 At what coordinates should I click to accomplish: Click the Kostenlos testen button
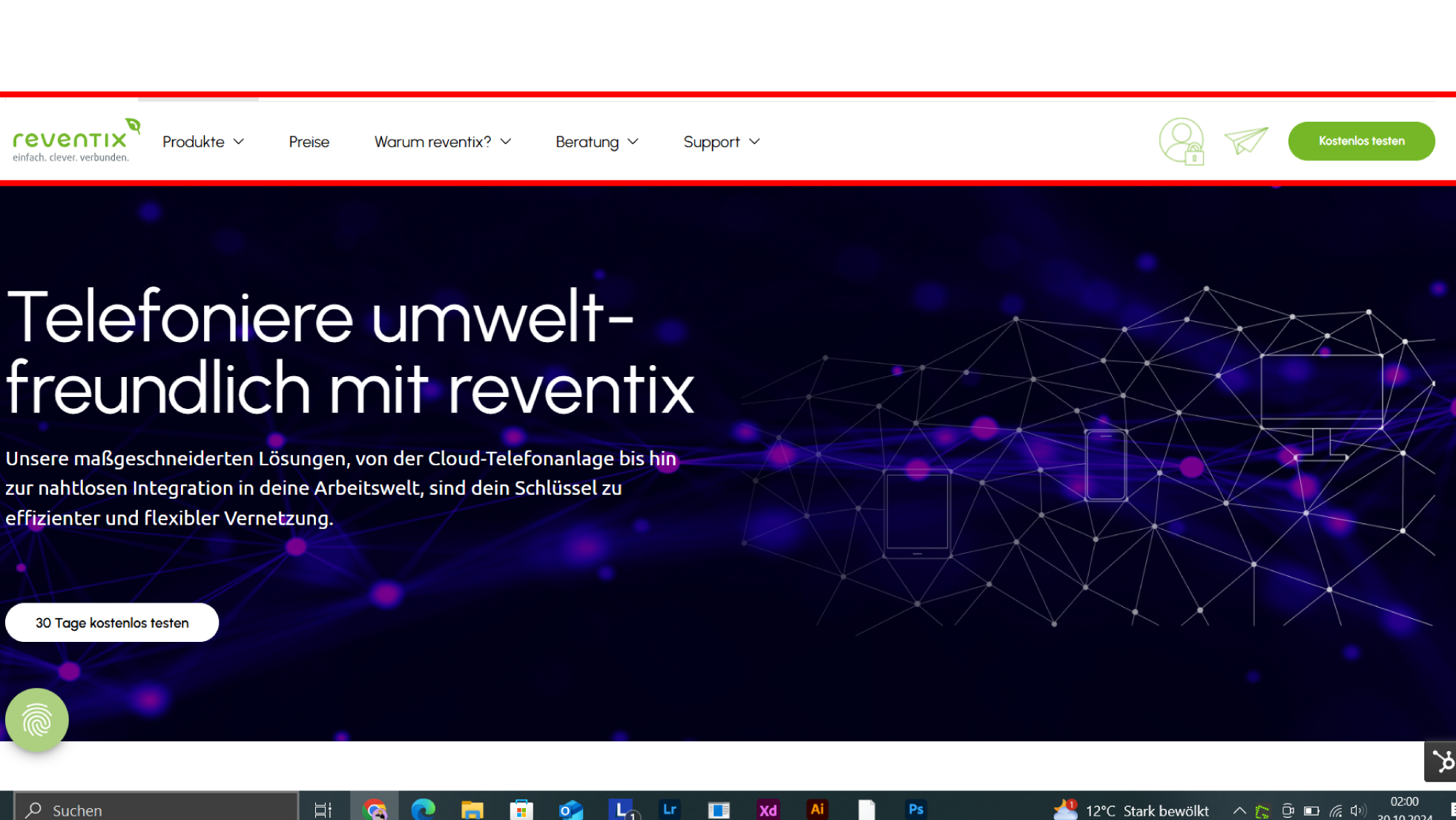tap(1361, 141)
